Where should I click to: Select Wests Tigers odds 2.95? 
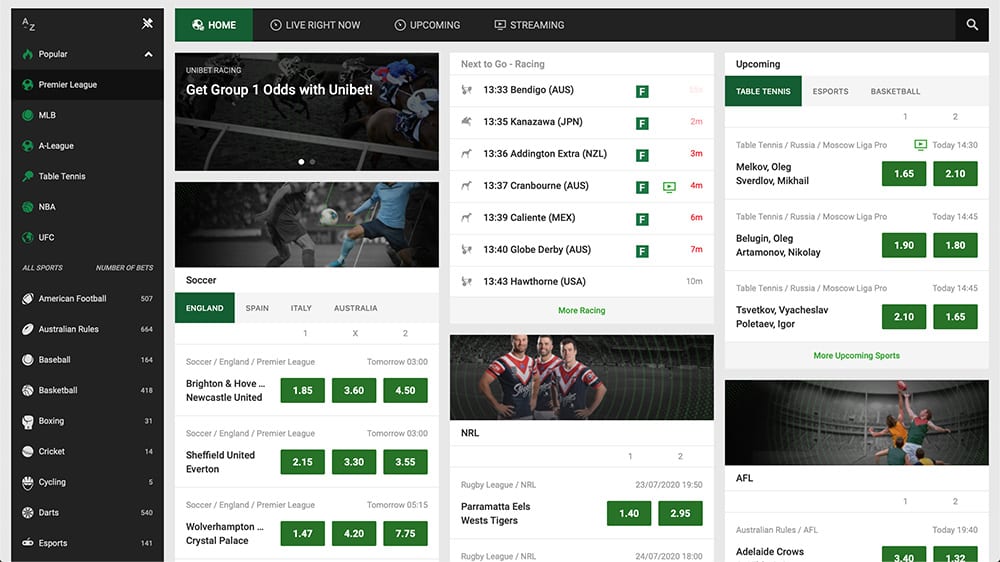click(680, 514)
